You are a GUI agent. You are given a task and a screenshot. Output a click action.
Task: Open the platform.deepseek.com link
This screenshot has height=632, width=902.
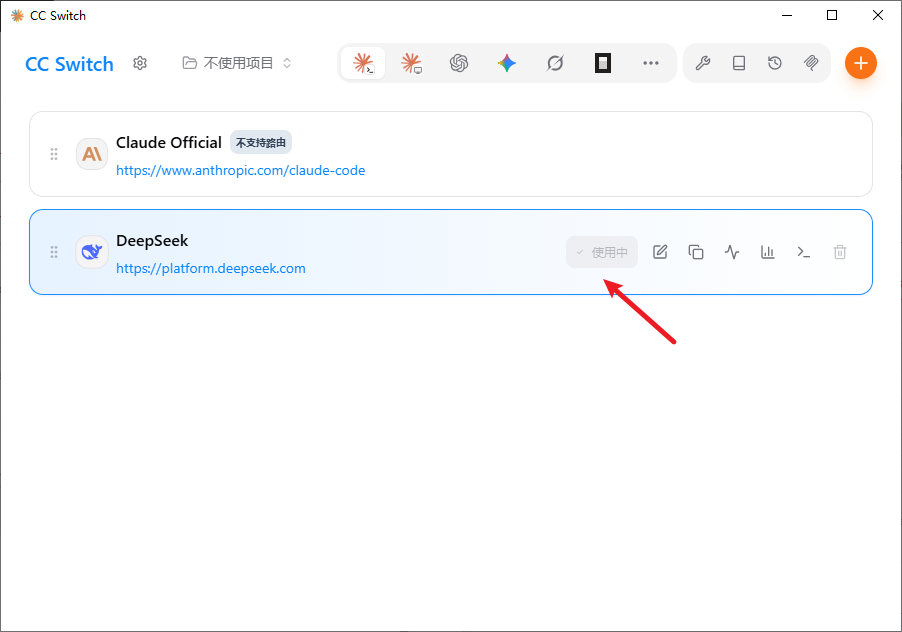211,269
